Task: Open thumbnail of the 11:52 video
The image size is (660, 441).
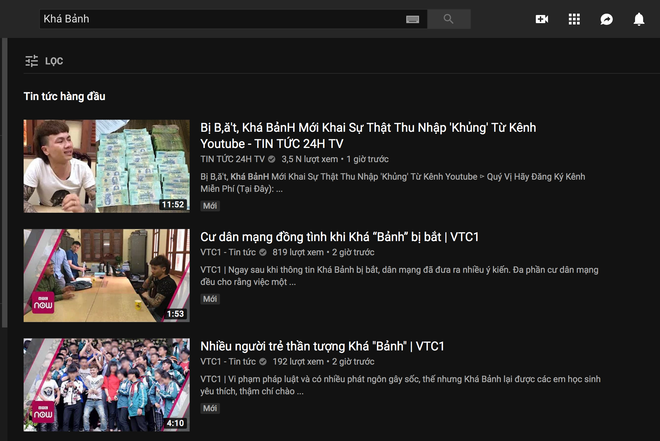Action: point(106,166)
